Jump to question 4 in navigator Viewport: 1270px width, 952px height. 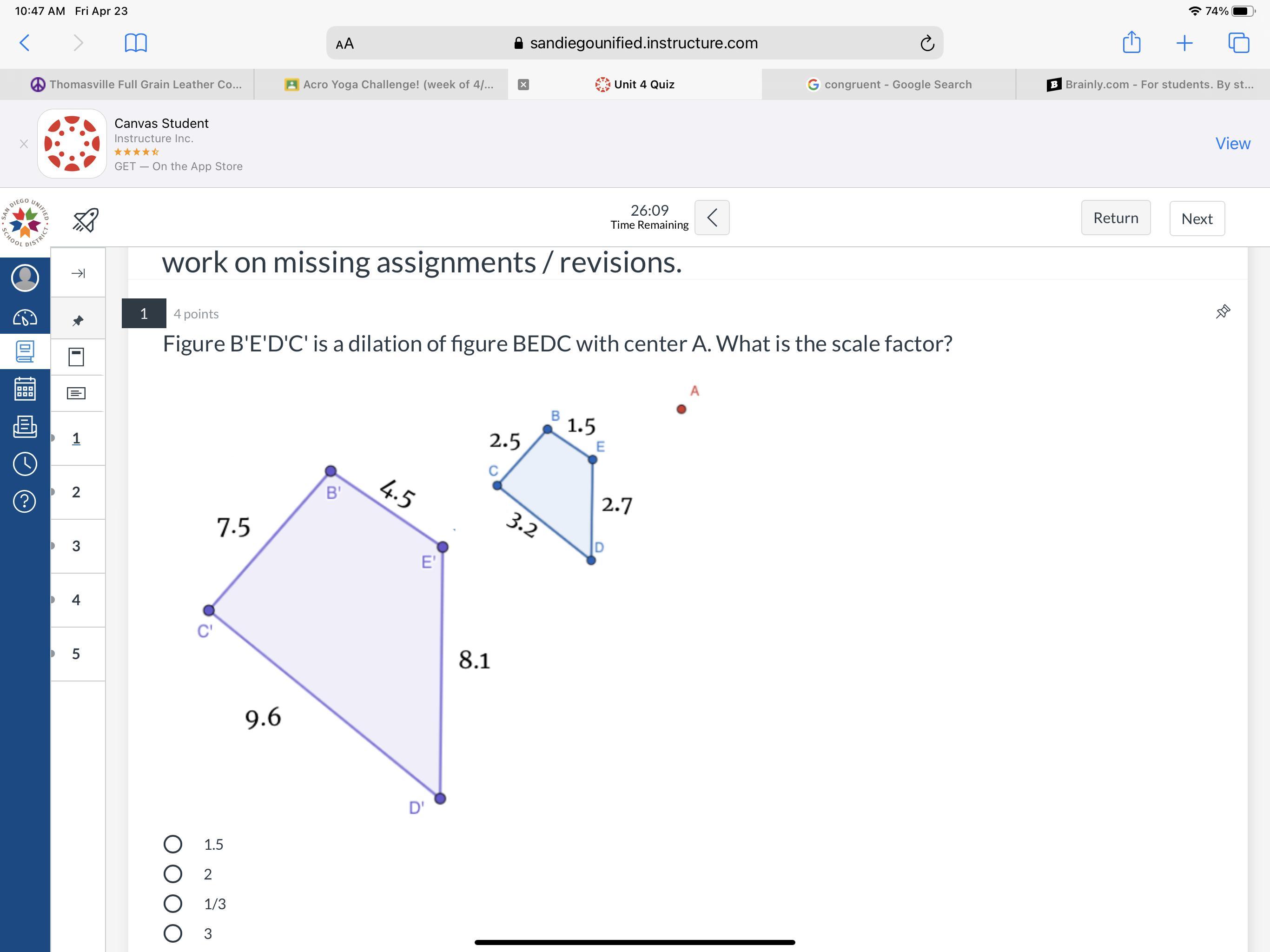76,600
